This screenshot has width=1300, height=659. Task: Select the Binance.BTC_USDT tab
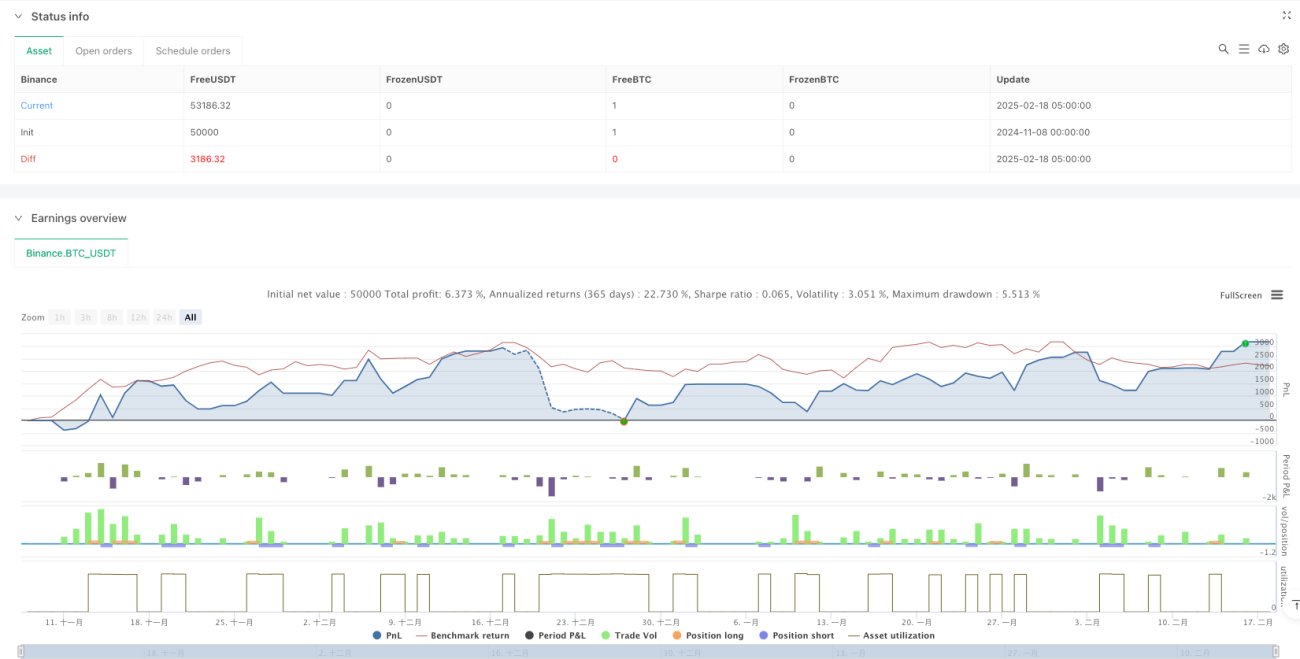pos(71,253)
